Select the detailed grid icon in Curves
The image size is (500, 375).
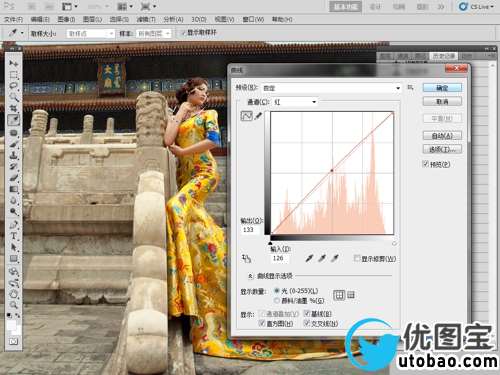351,295
